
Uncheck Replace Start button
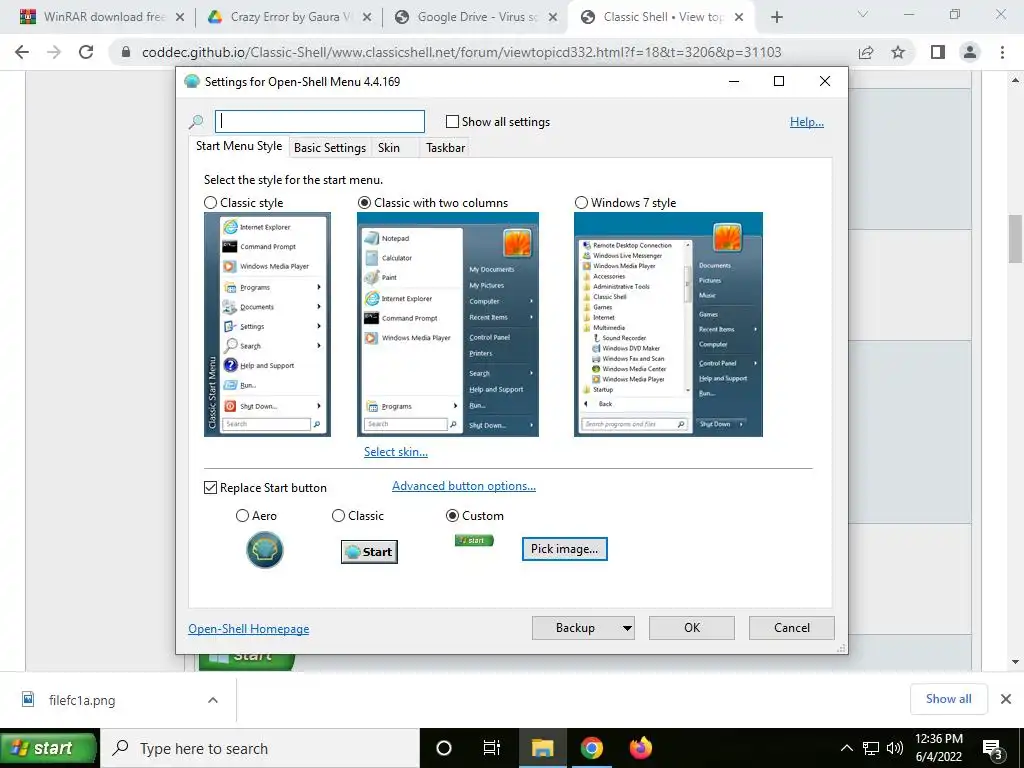pyautogui.click(x=210, y=488)
